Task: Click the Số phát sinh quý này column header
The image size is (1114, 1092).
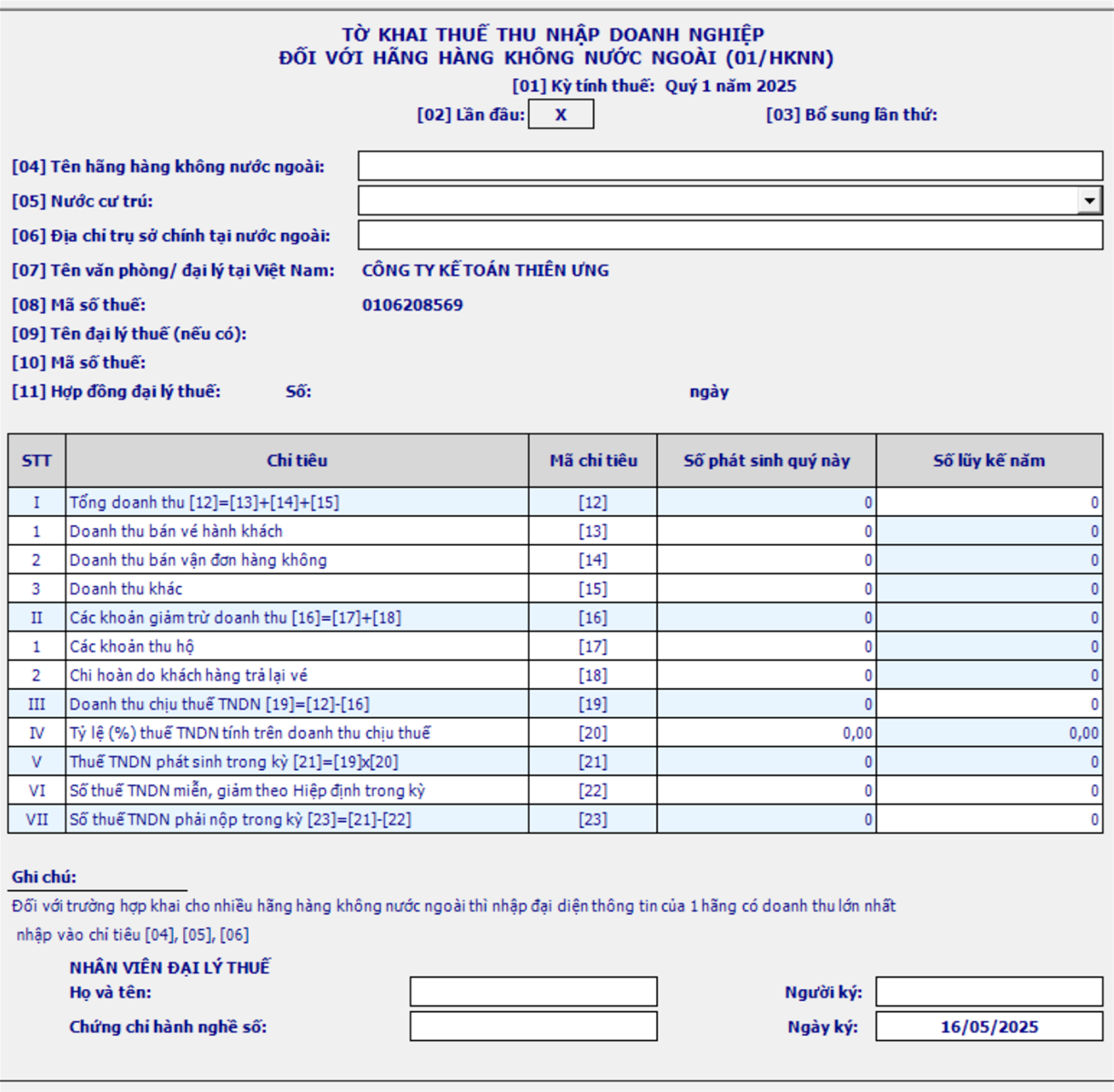Action: coord(765,460)
